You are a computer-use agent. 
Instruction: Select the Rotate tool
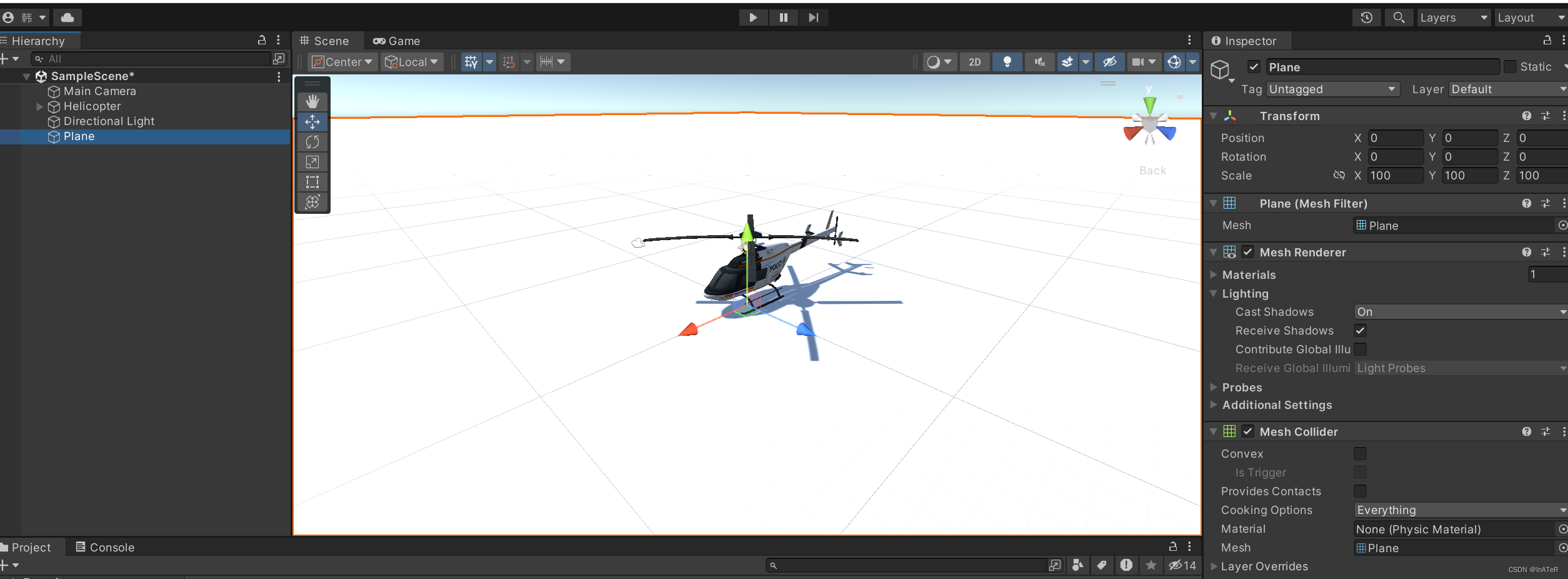click(x=312, y=142)
